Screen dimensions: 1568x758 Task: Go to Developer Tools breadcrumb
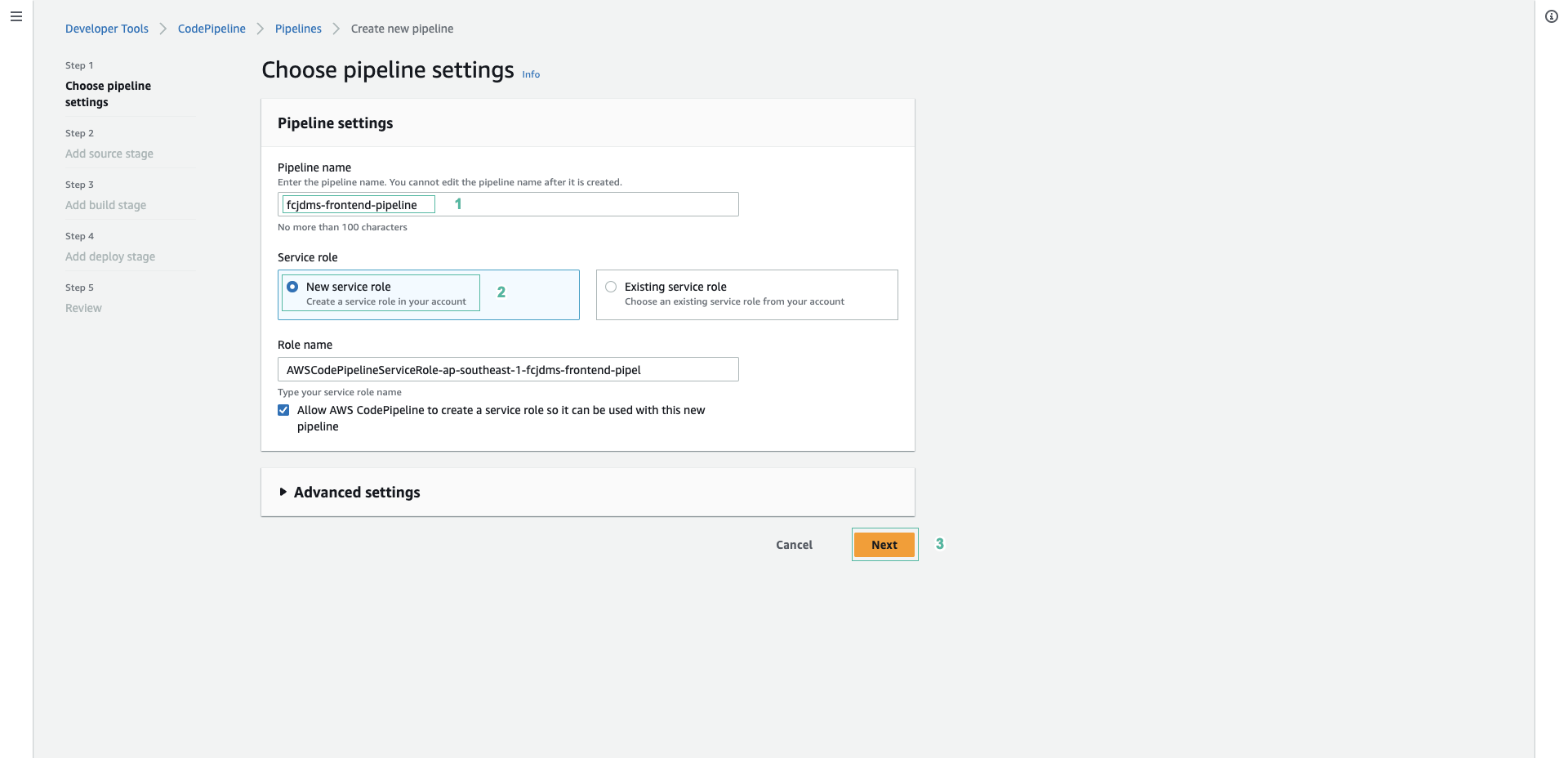click(107, 29)
